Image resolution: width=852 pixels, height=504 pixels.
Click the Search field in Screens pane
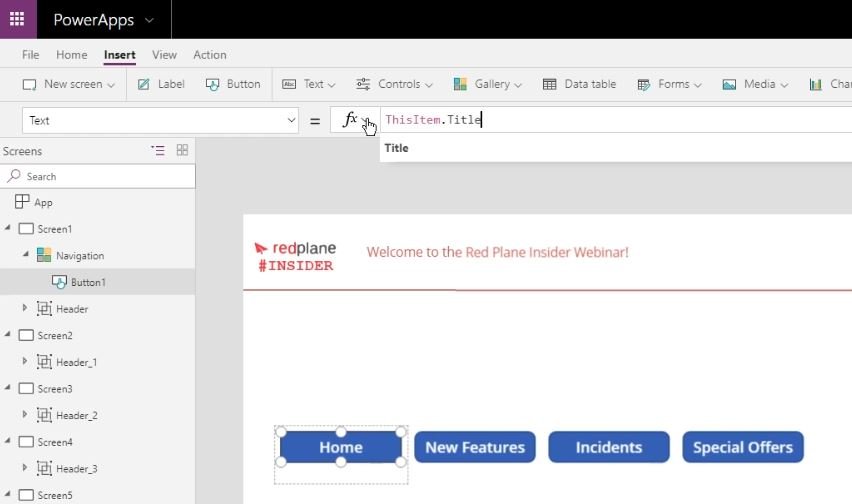98,177
